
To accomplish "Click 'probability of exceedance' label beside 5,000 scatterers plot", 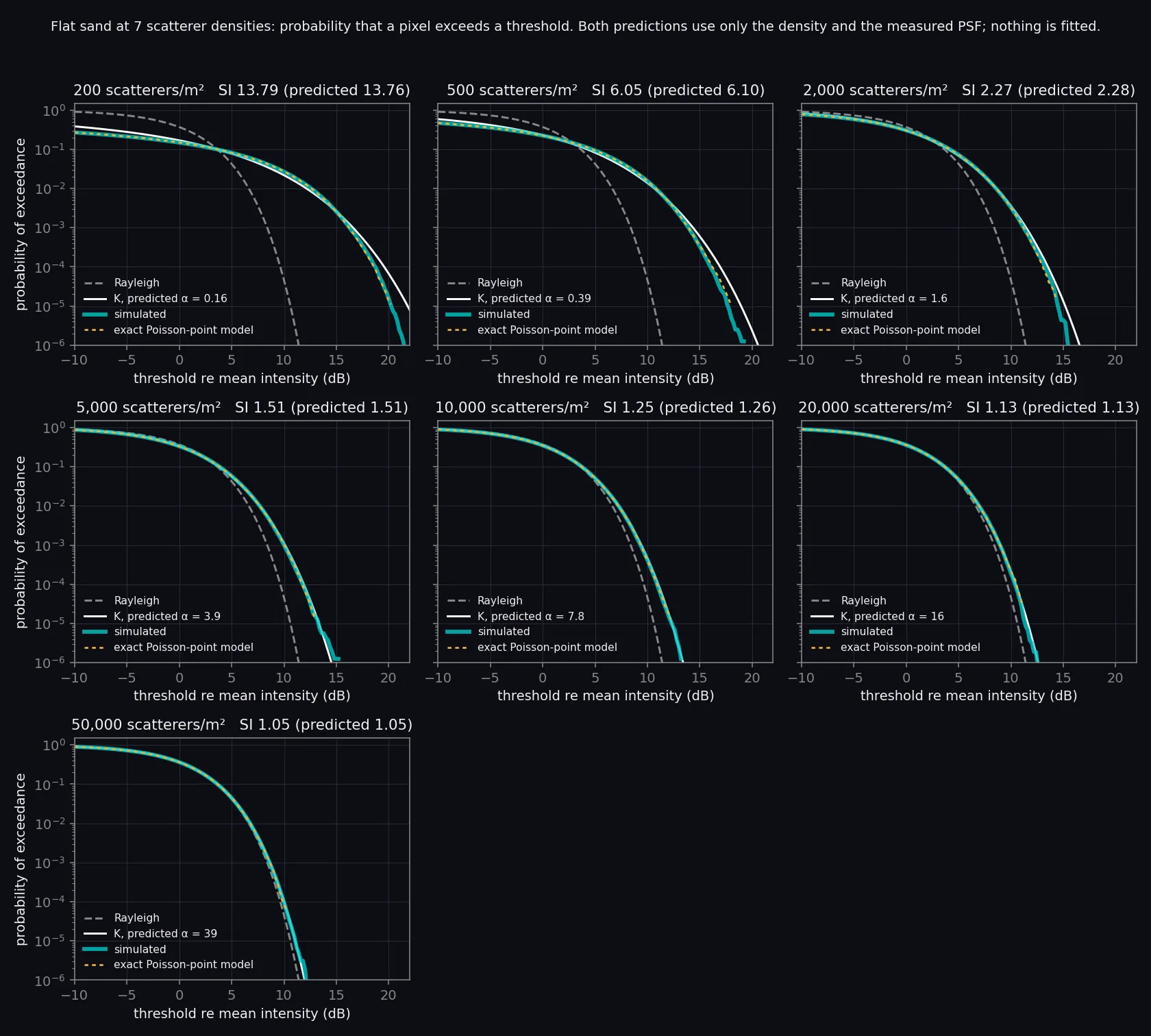I will (21, 542).
